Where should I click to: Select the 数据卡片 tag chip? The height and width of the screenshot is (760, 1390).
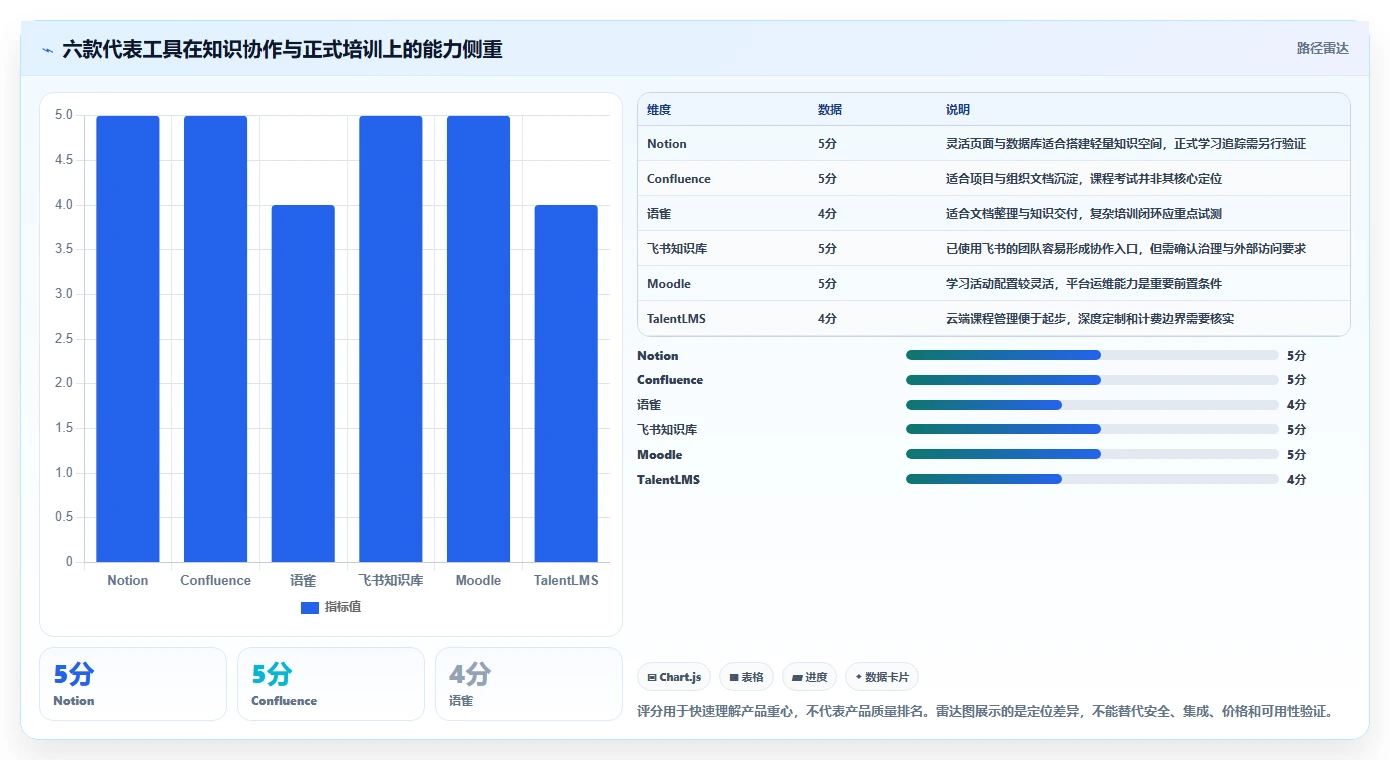click(x=882, y=677)
